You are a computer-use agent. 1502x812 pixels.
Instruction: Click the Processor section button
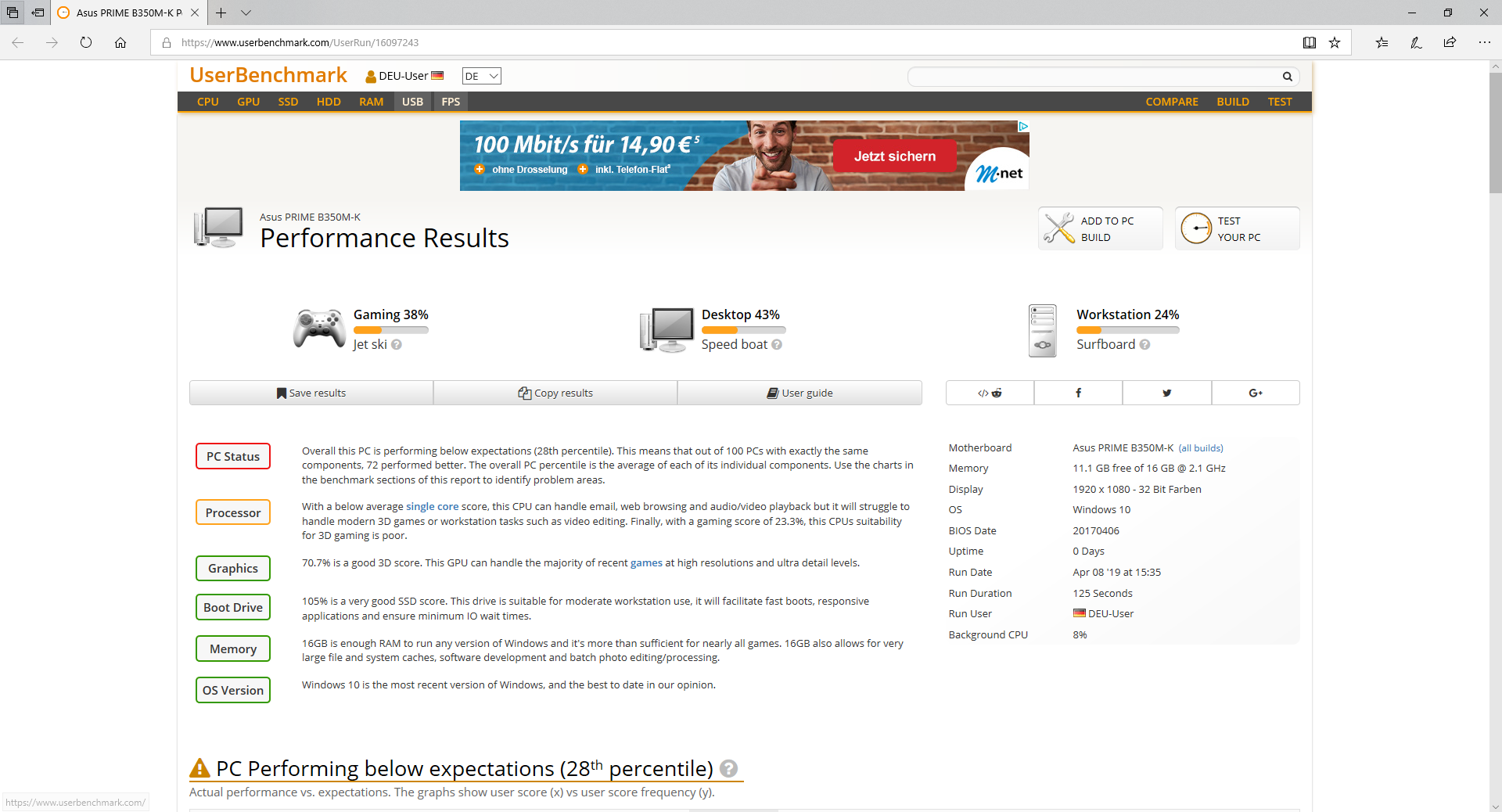[x=233, y=512]
